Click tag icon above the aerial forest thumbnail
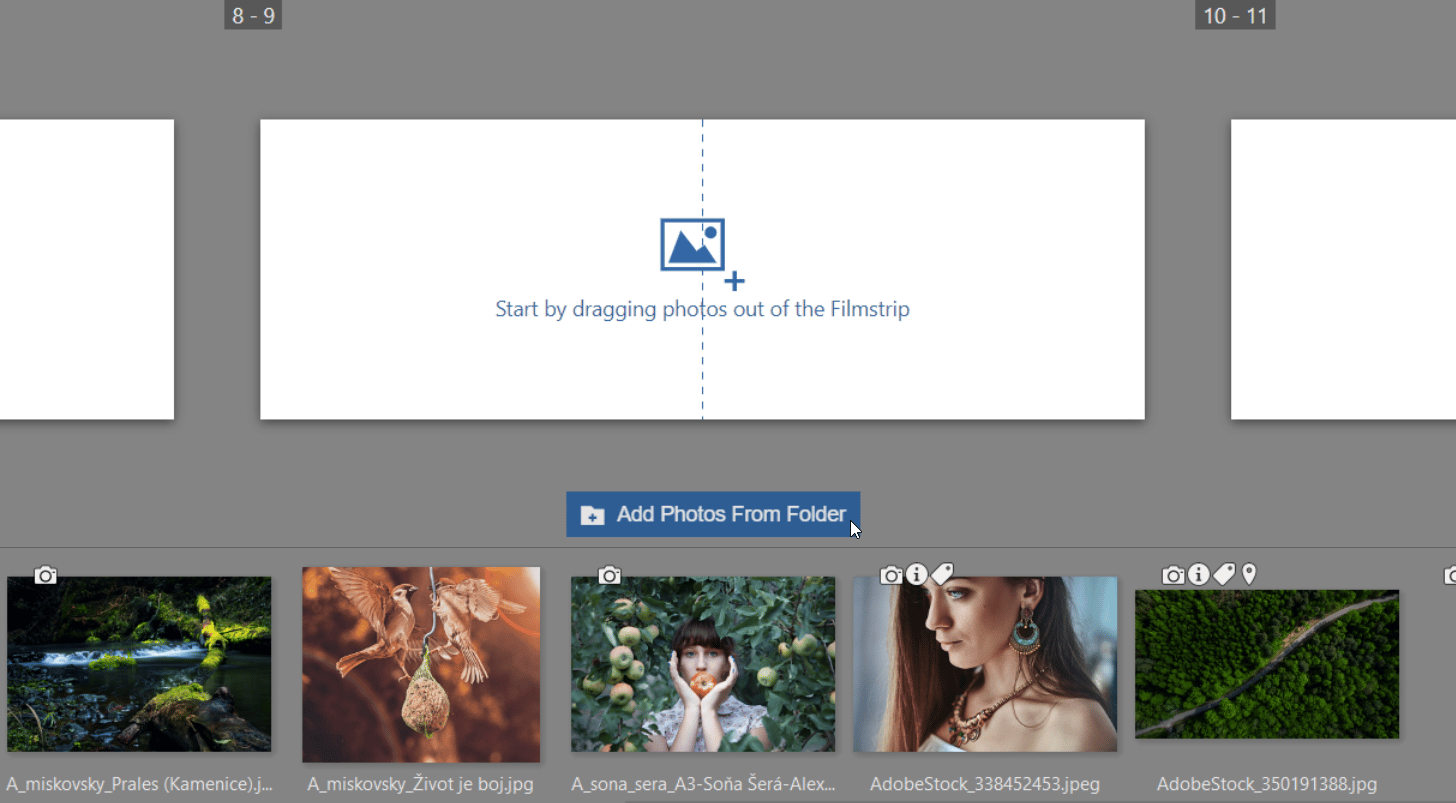This screenshot has height=803, width=1456. click(1224, 574)
